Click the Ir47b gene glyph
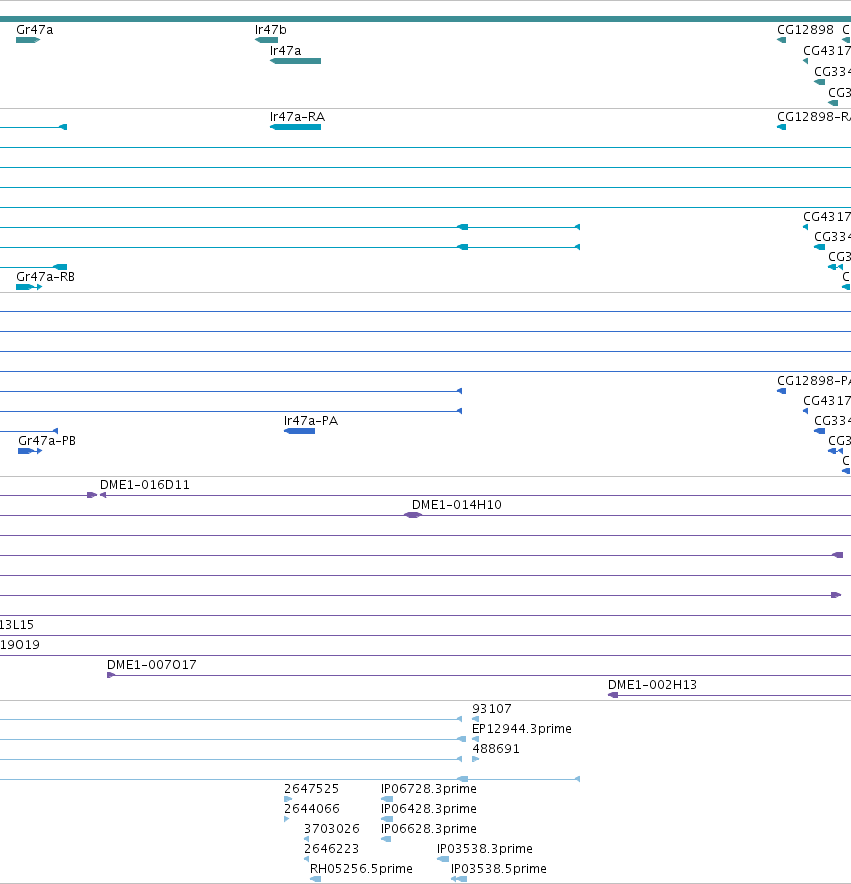 coord(266,40)
